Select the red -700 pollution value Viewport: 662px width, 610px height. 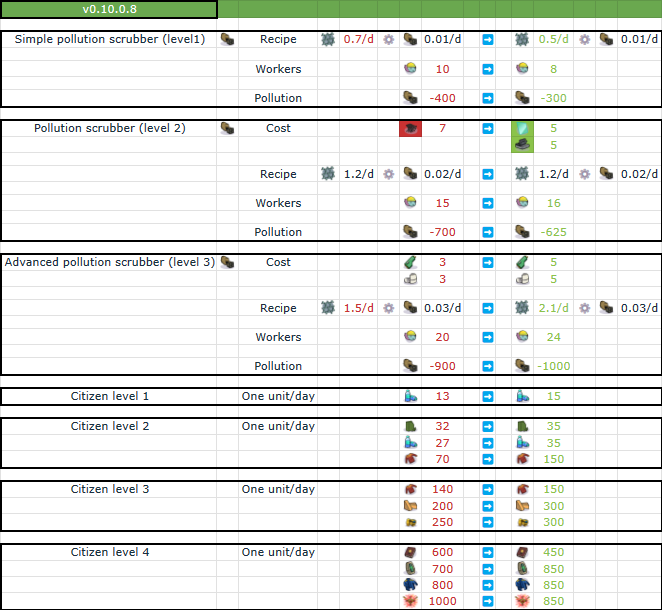(x=442, y=232)
